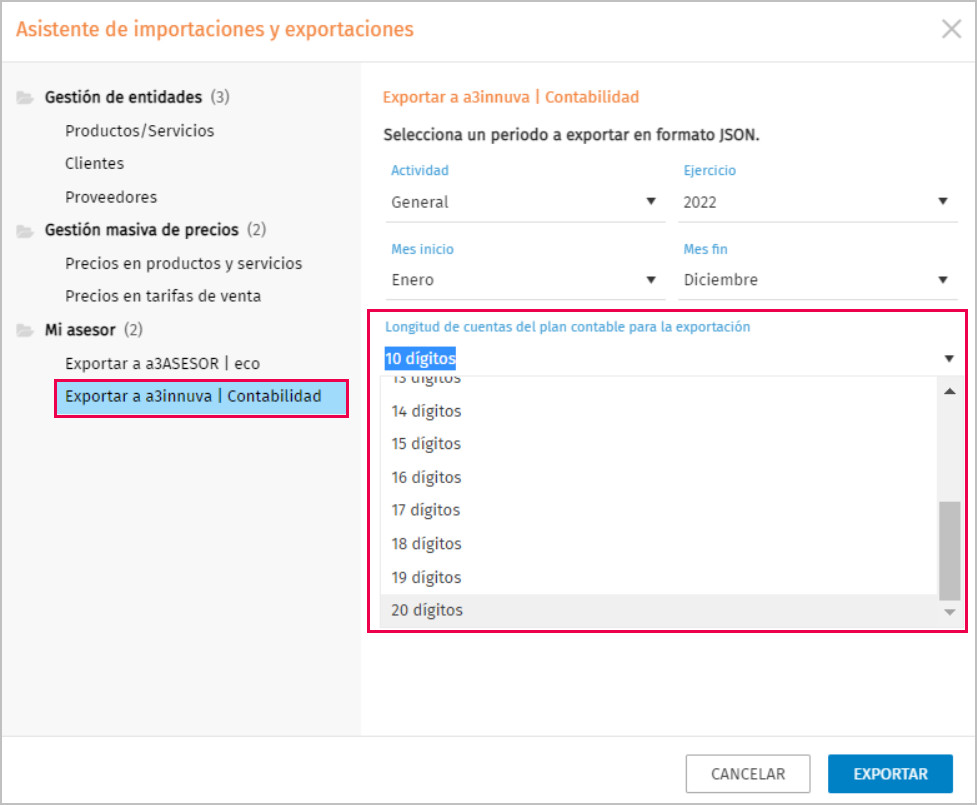Collapse the account length dropdown arrow
This screenshot has width=977, height=805.
pos(948,359)
